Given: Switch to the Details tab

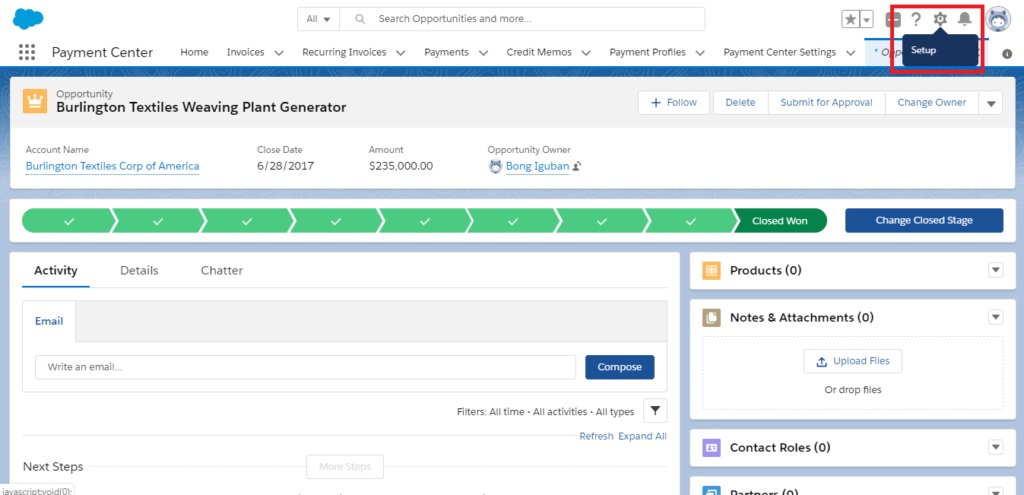Looking at the screenshot, I should pyautogui.click(x=139, y=270).
